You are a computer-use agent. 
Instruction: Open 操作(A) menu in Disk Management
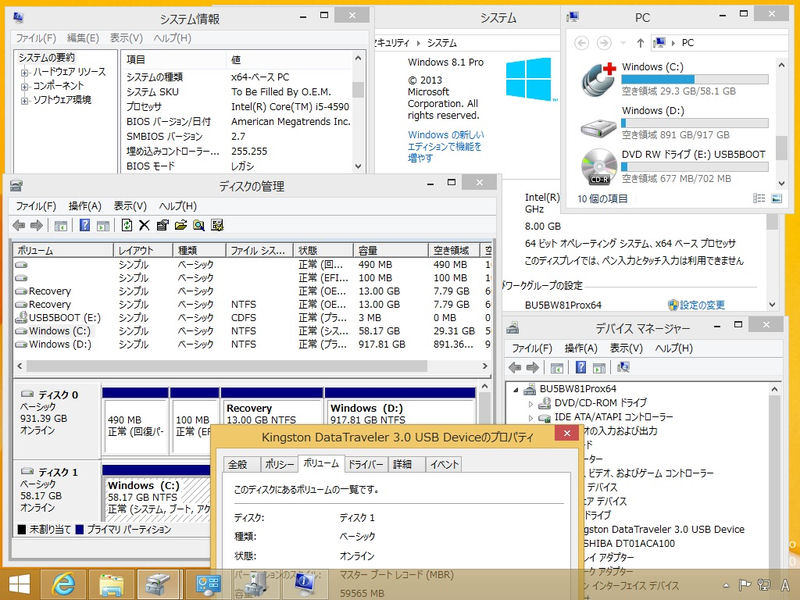[x=85, y=206]
